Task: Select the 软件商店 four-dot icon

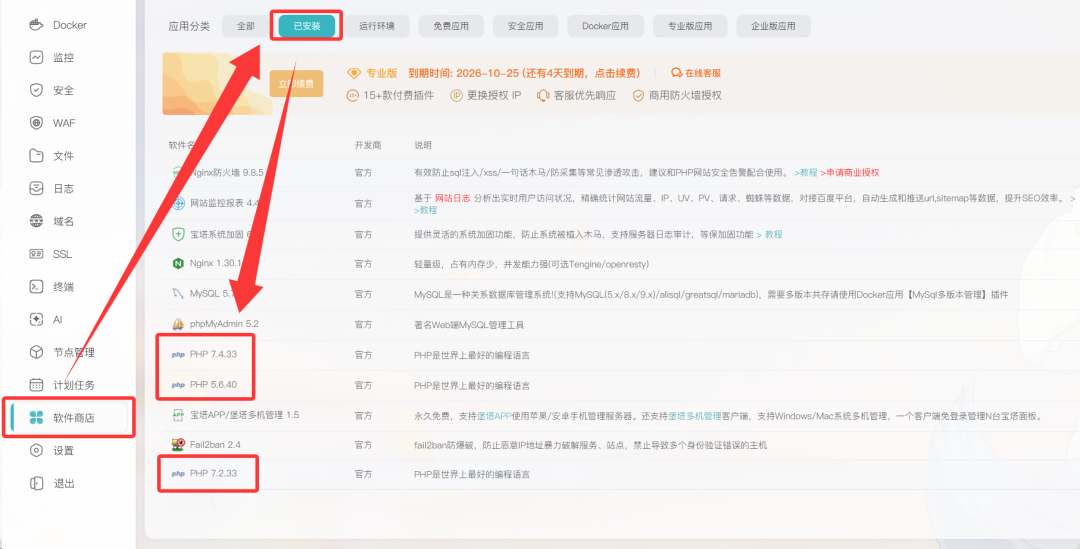Action: [x=37, y=417]
